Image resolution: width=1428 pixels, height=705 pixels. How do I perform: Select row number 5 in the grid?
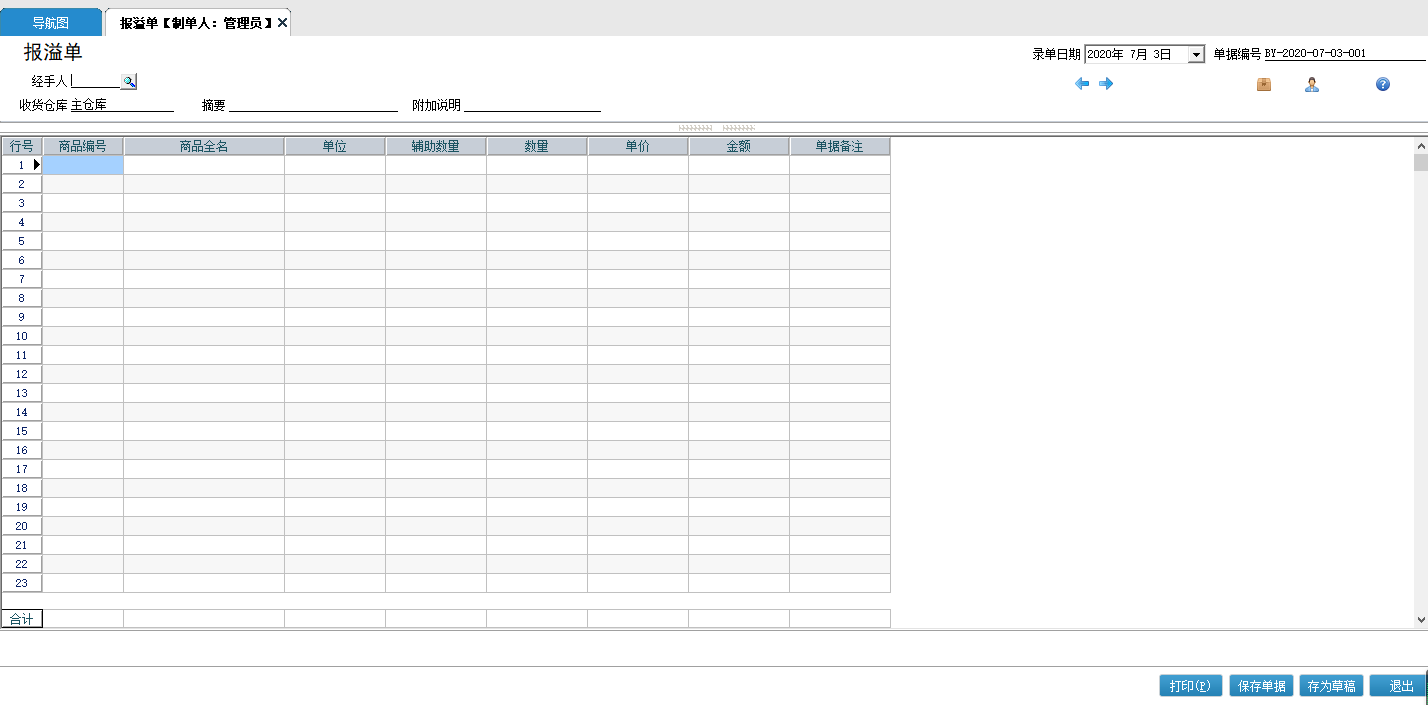tap(22, 241)
